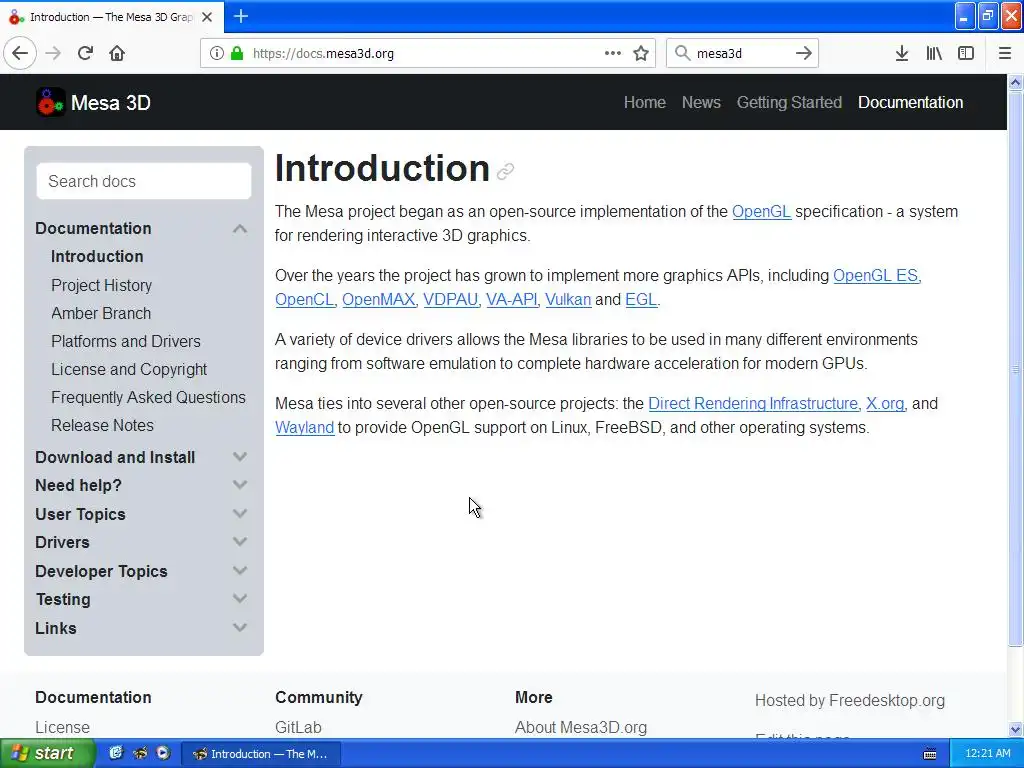
Task: Follow the EGL link
Action: pyautogui.click(x=641, y=300)
